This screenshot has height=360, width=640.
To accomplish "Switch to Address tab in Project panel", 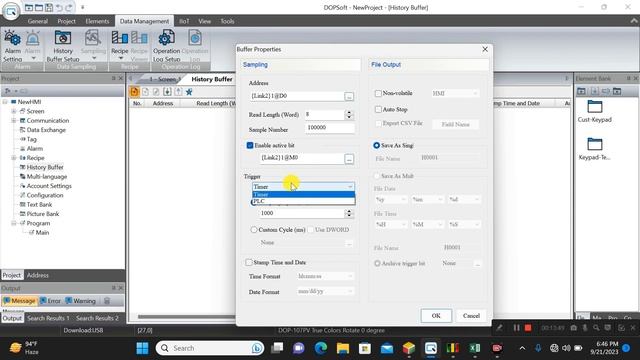I will (x=38, y=276).
